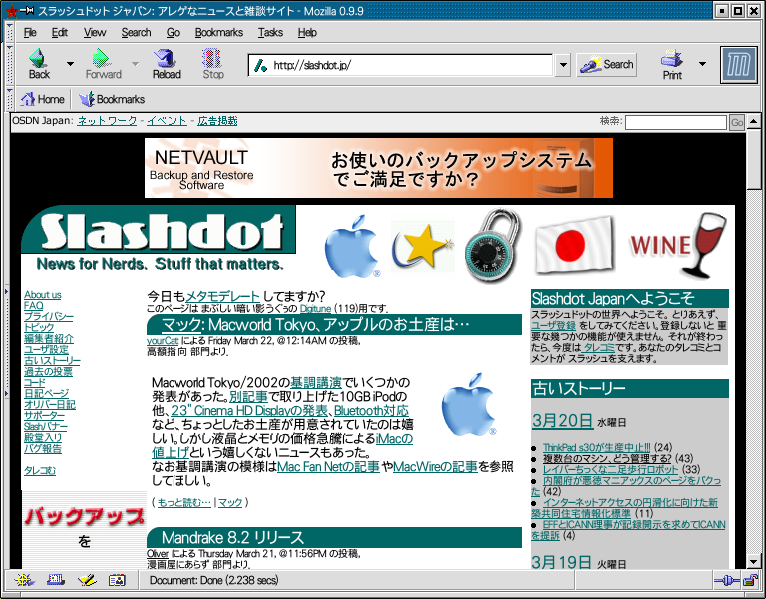Open the Search menu

pyautogui.click(x=136, y=32)
